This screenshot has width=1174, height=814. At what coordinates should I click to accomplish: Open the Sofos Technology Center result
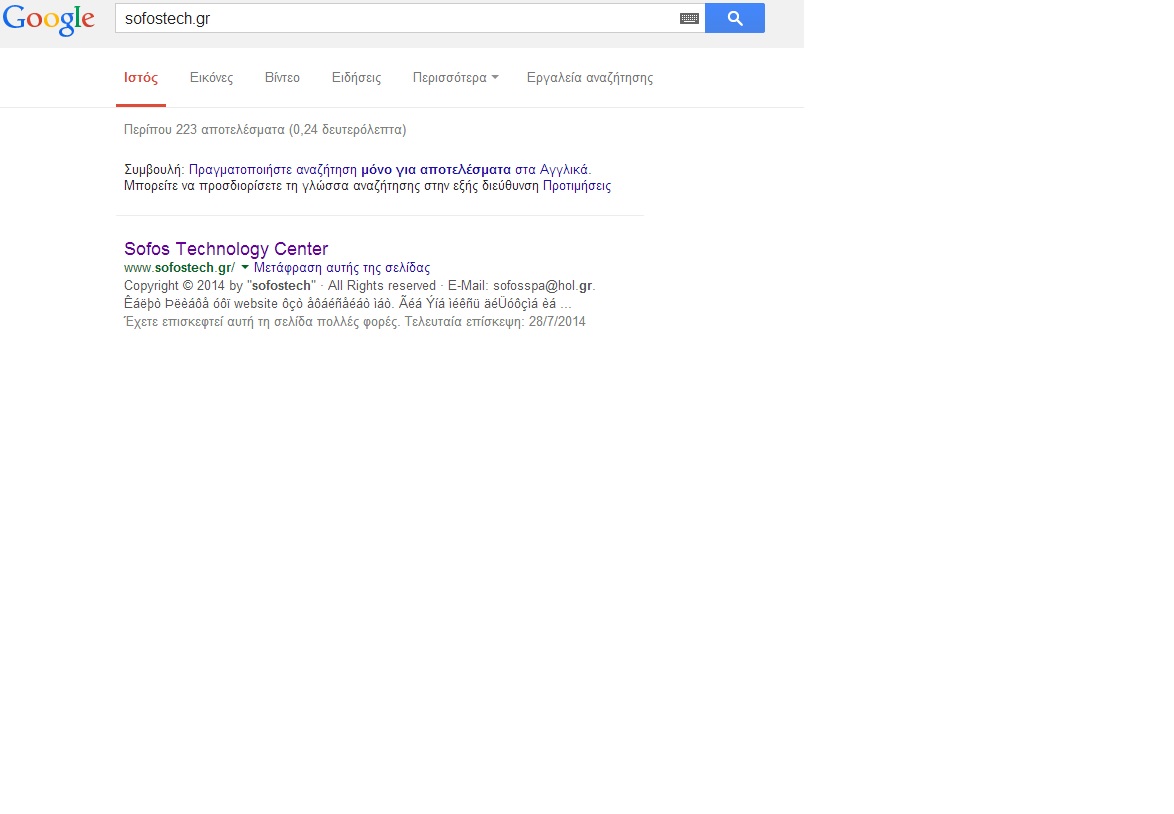click(226, 249)
